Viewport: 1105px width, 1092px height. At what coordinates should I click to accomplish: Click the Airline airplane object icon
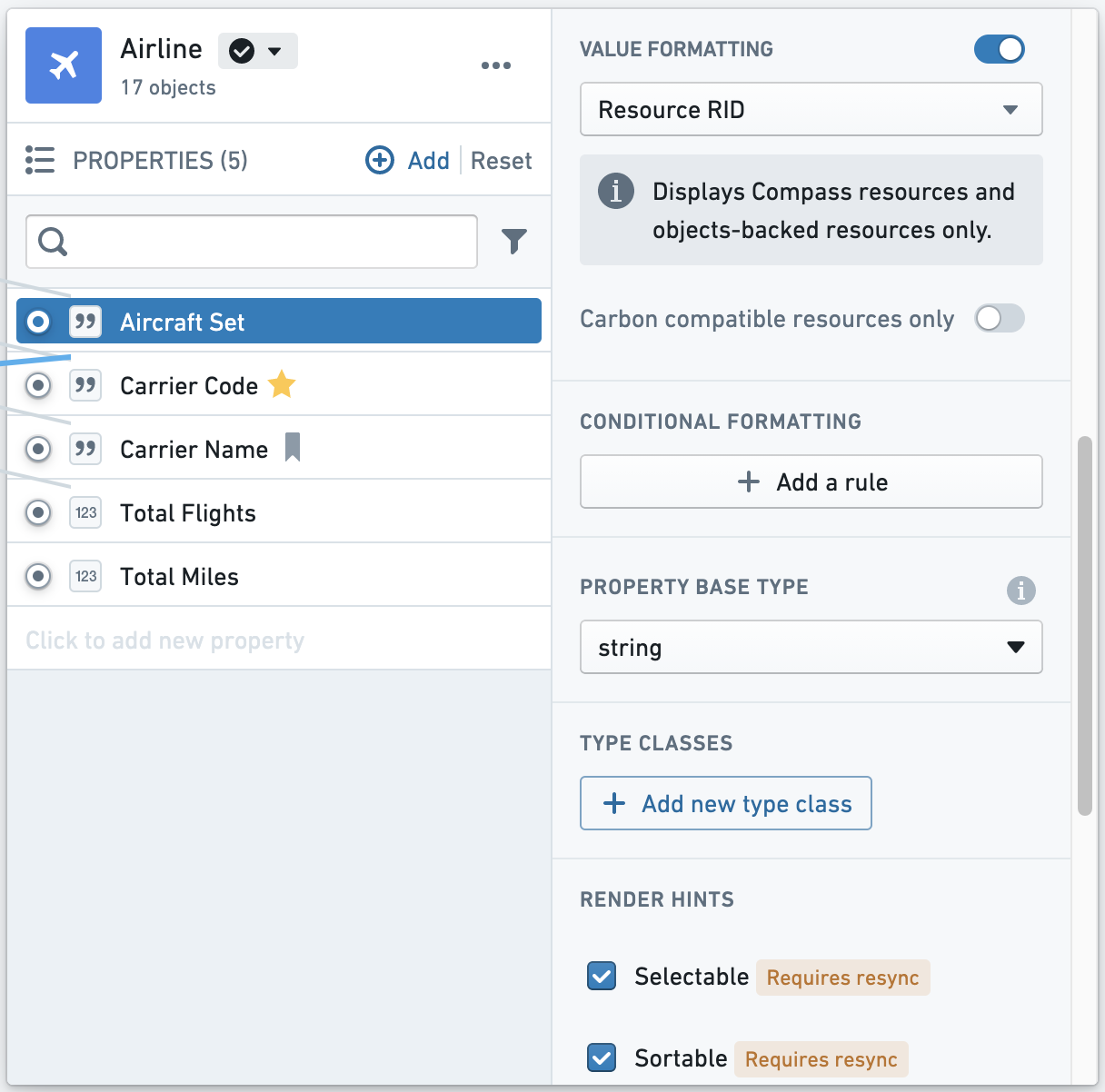[x=64, y=65]
